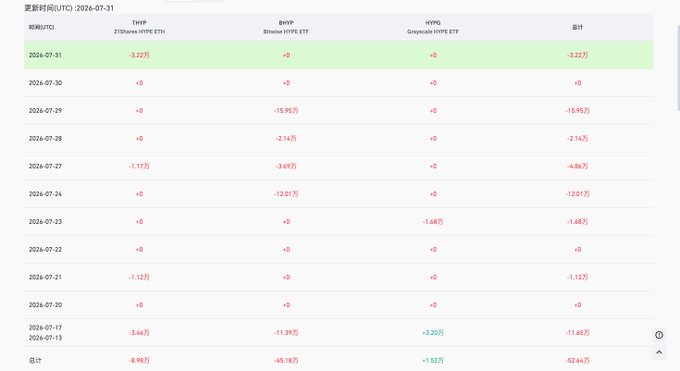
Task: Click the 总计 column header at top right
Action: [577, 27]
